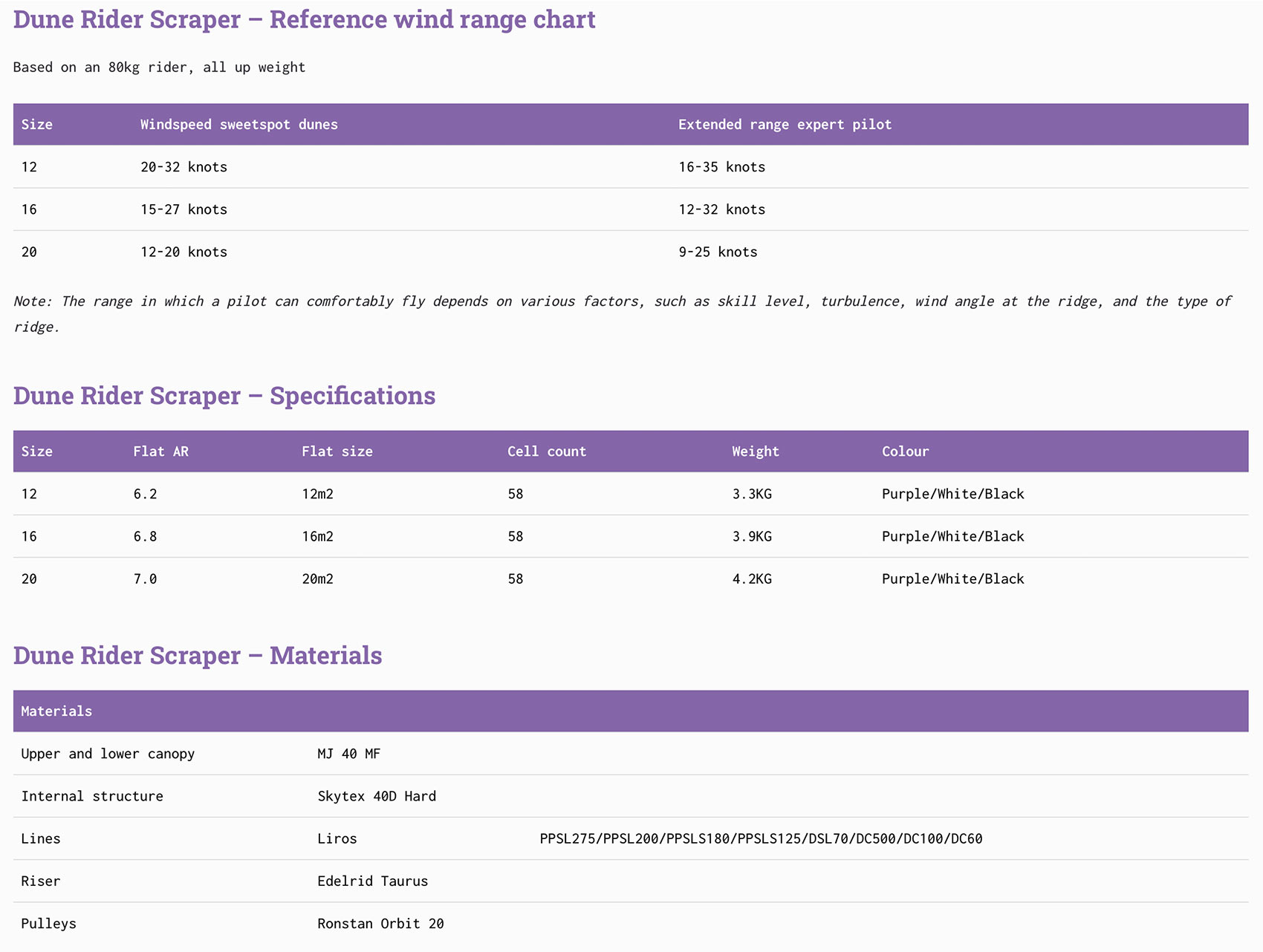
Task: Select the '9-25 knots' extended range cell
Action: (x=717, y=252)
